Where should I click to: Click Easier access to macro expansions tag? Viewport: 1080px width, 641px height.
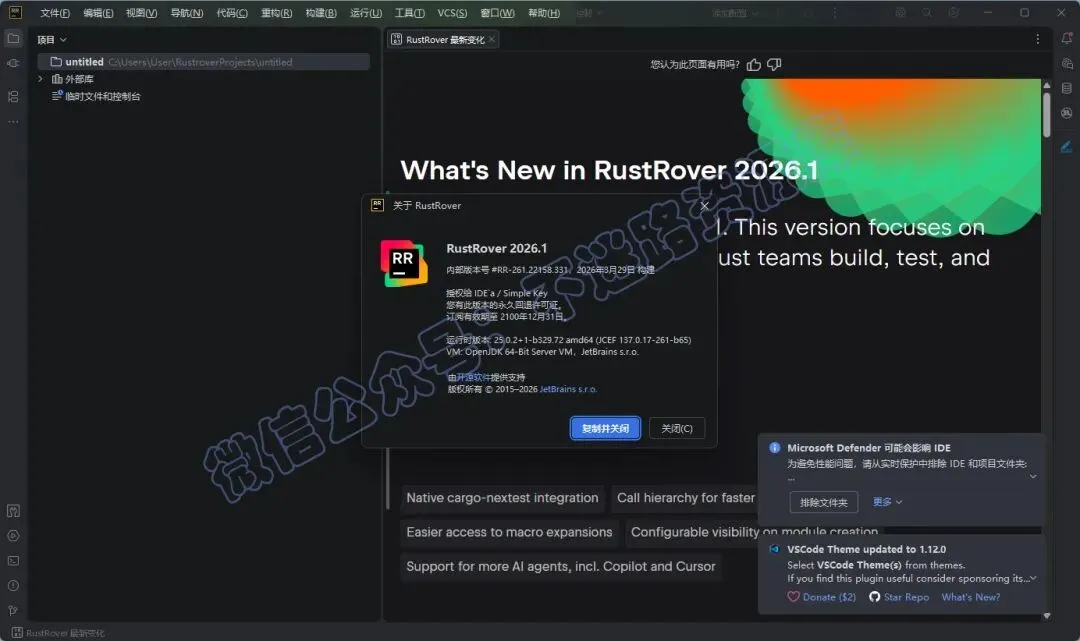click(x=509, y=532)
